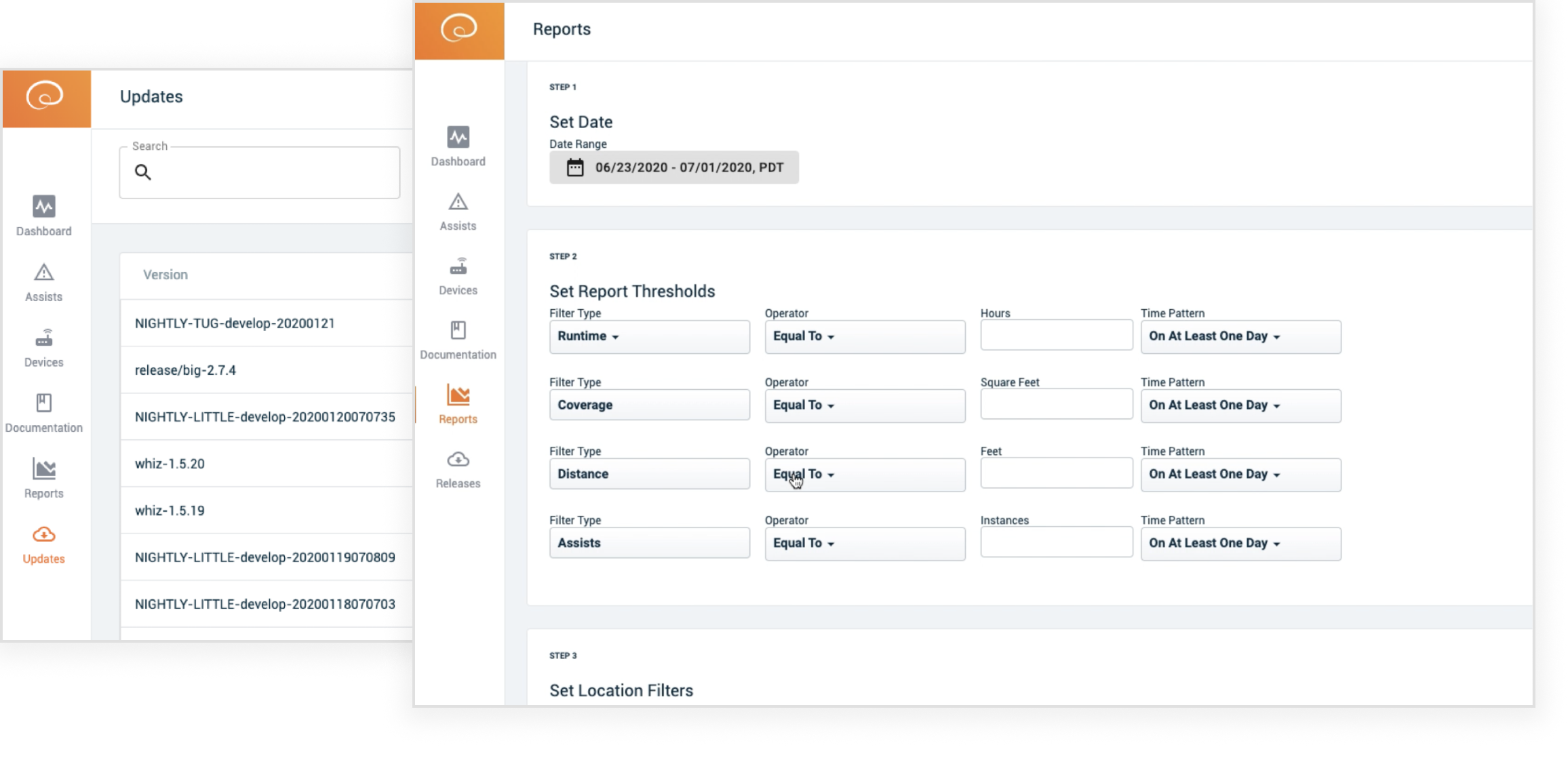This screenshot has height=762, width=1568.
Task: Open Documentation book icon in Reports sidebar
Action: click(458, 330)
